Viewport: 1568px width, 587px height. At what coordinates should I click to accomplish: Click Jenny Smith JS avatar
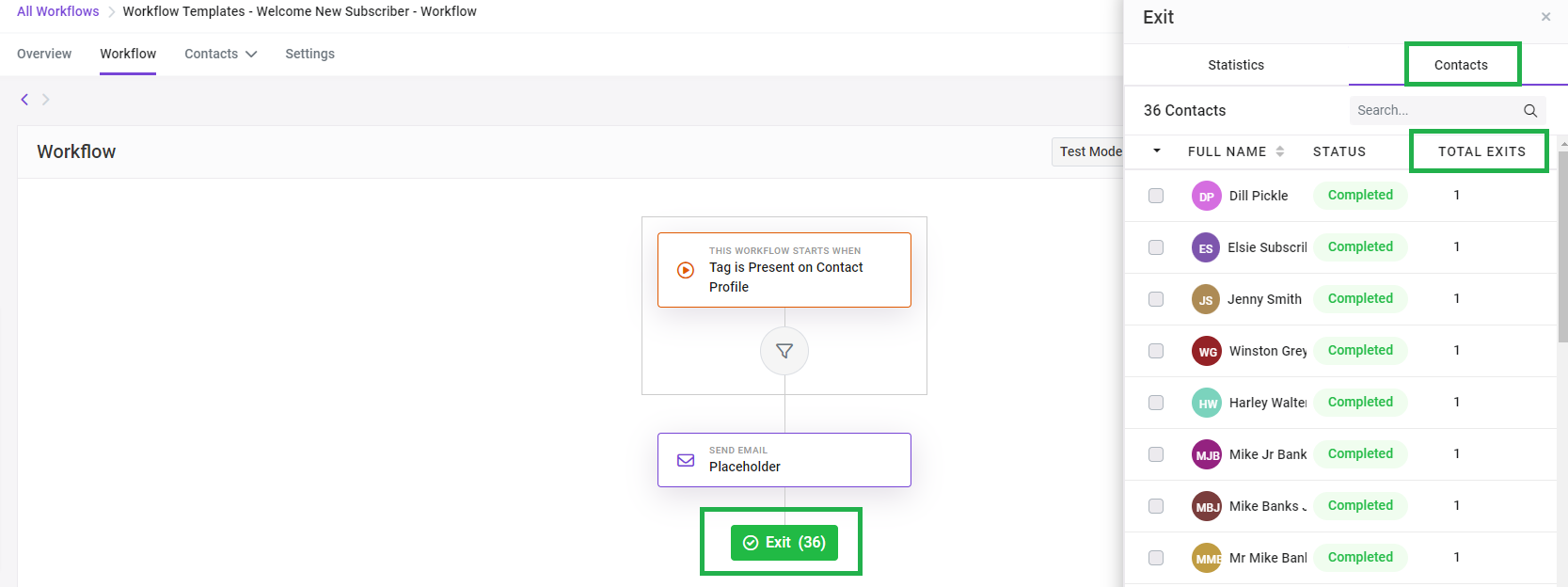tap(1206, 299)
